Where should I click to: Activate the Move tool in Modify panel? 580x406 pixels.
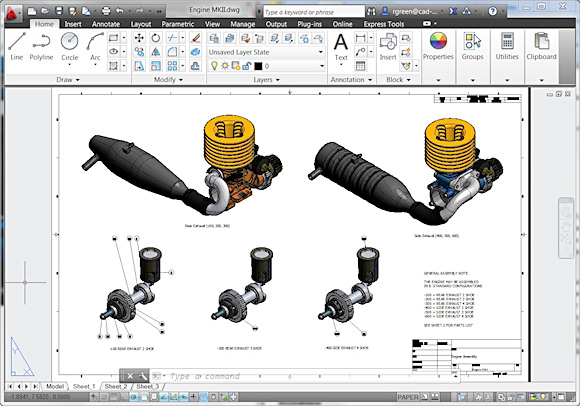[139, 38]
